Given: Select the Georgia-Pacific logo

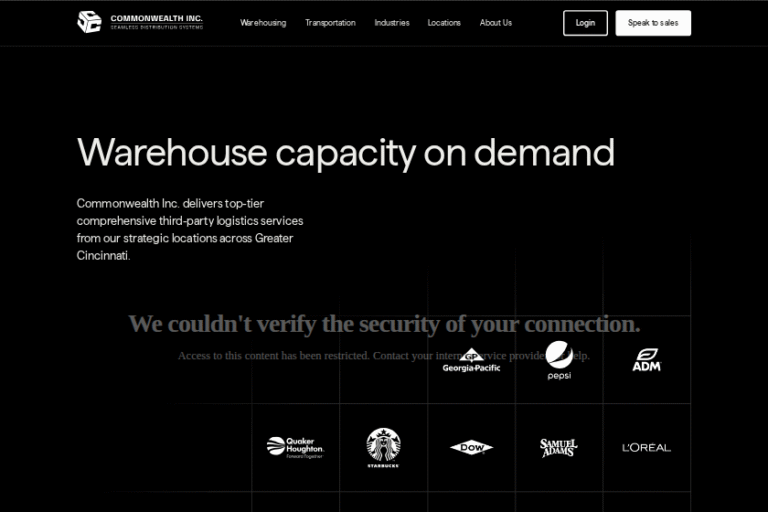Looking at the screenshot, I should coord(471,361).
